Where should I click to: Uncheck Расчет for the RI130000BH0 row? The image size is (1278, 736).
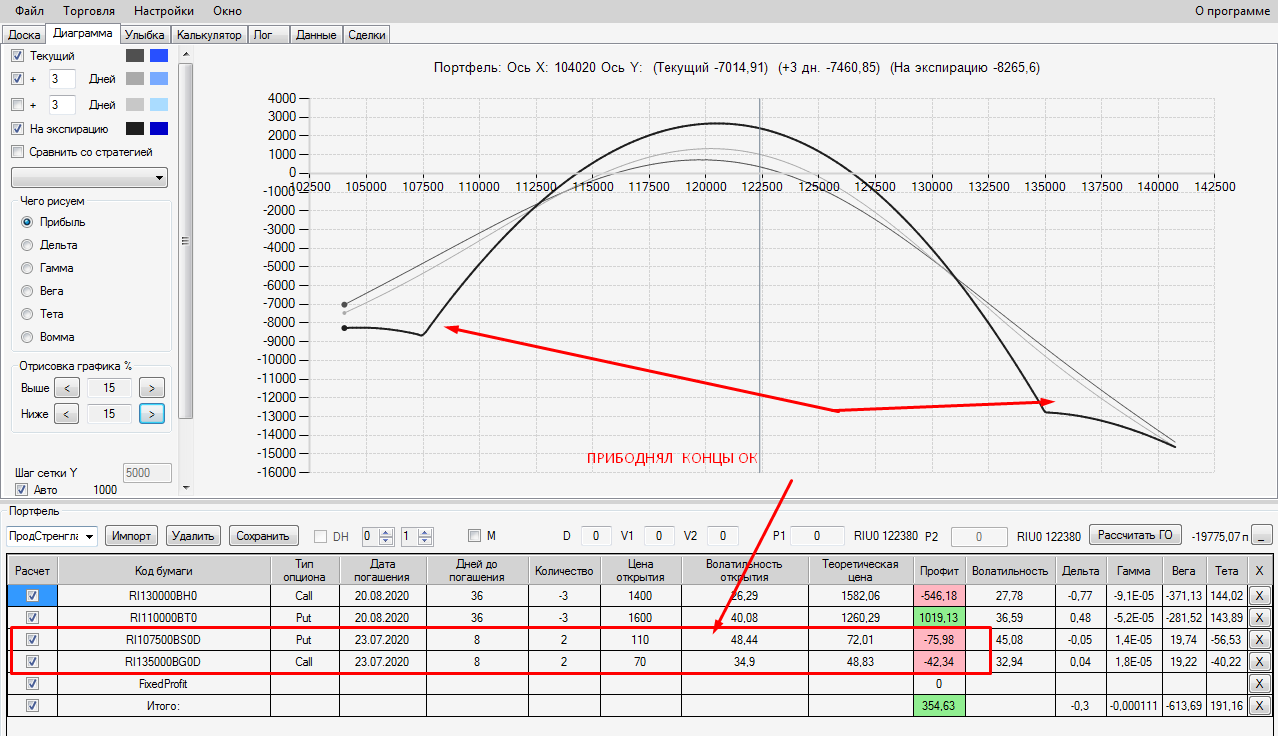[x=33, y=595]
